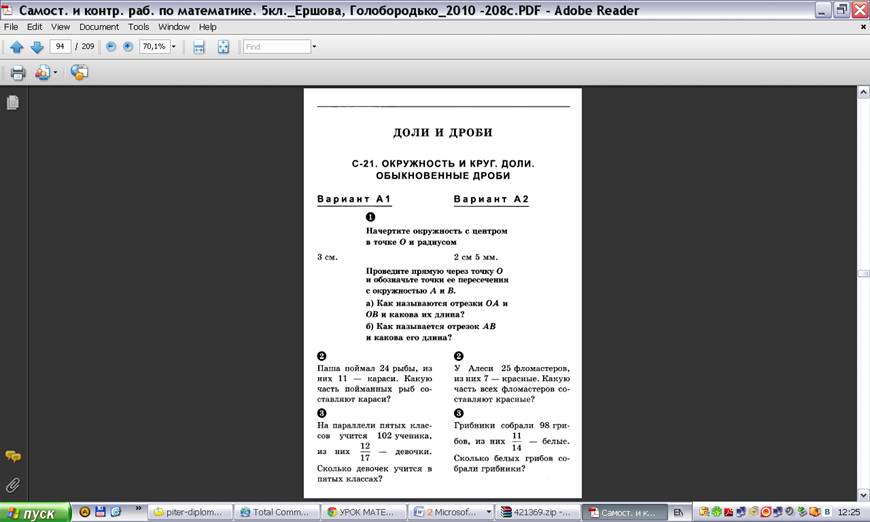Expand Microsoft Word taskbar group arrow
Viewport: 870px width, 522px height.
point(488,513)
